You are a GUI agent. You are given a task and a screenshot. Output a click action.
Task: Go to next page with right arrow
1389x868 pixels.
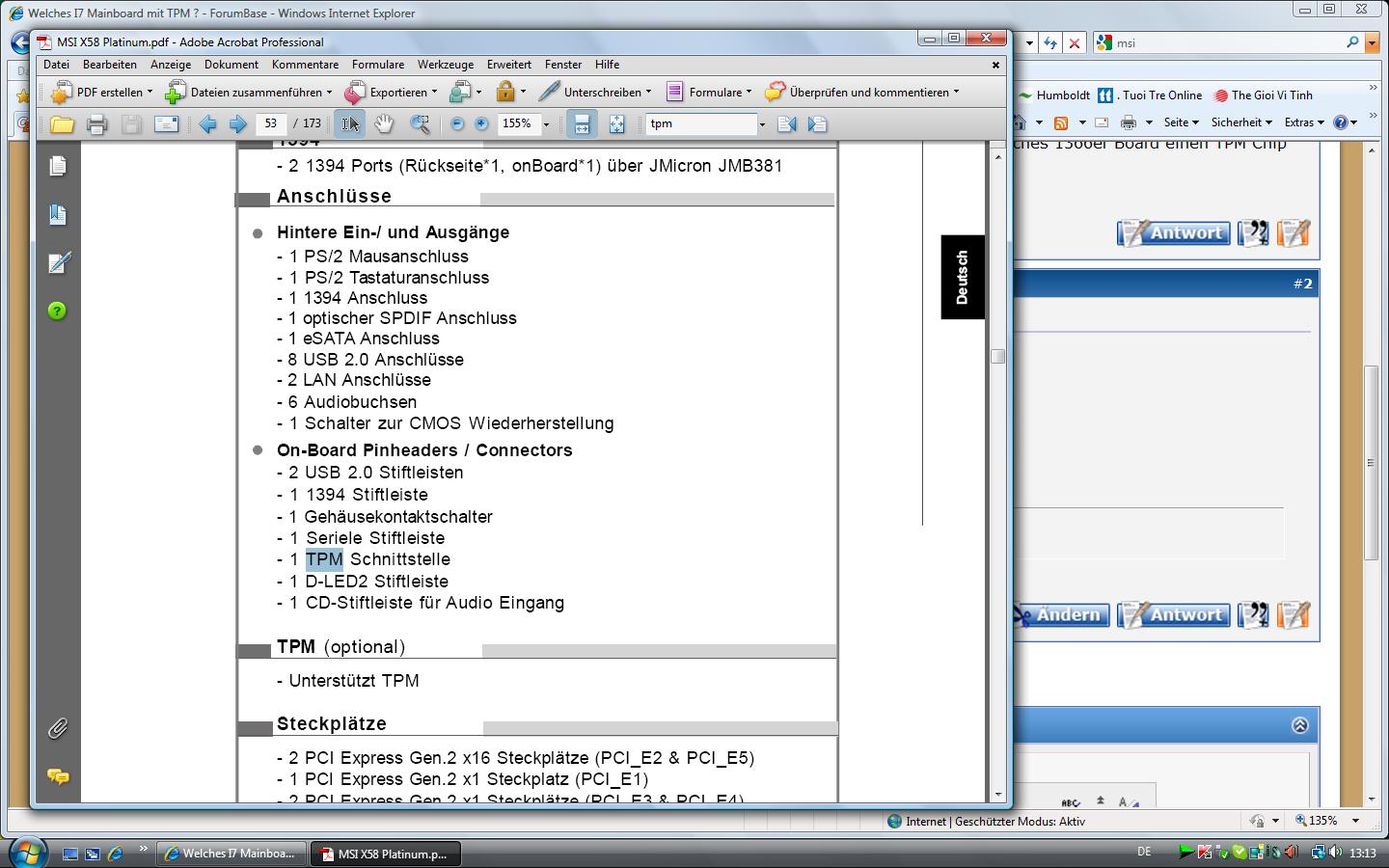click(x=237, y=124)
